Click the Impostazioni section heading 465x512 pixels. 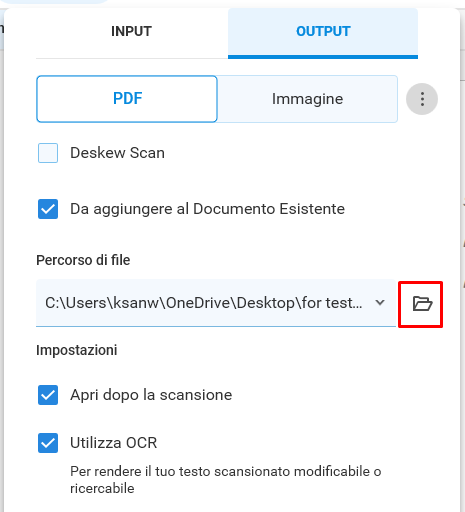77,350
